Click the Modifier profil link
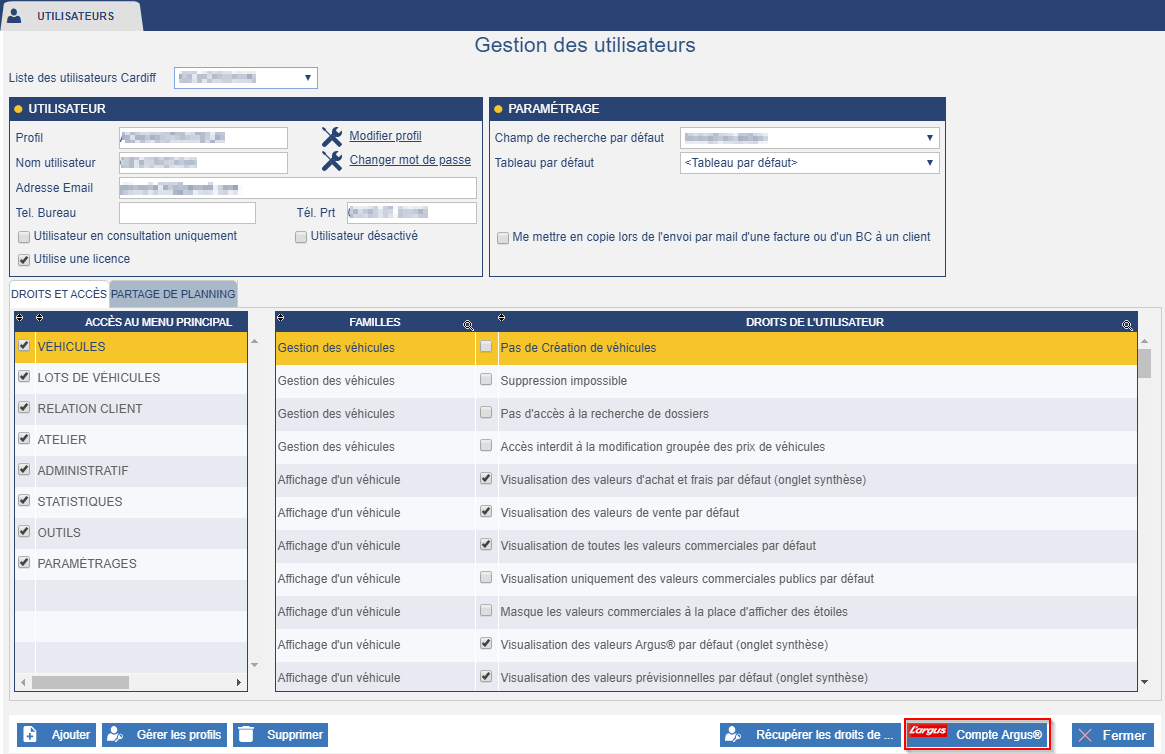1165x754 pixels. click(x=386, y=136)
